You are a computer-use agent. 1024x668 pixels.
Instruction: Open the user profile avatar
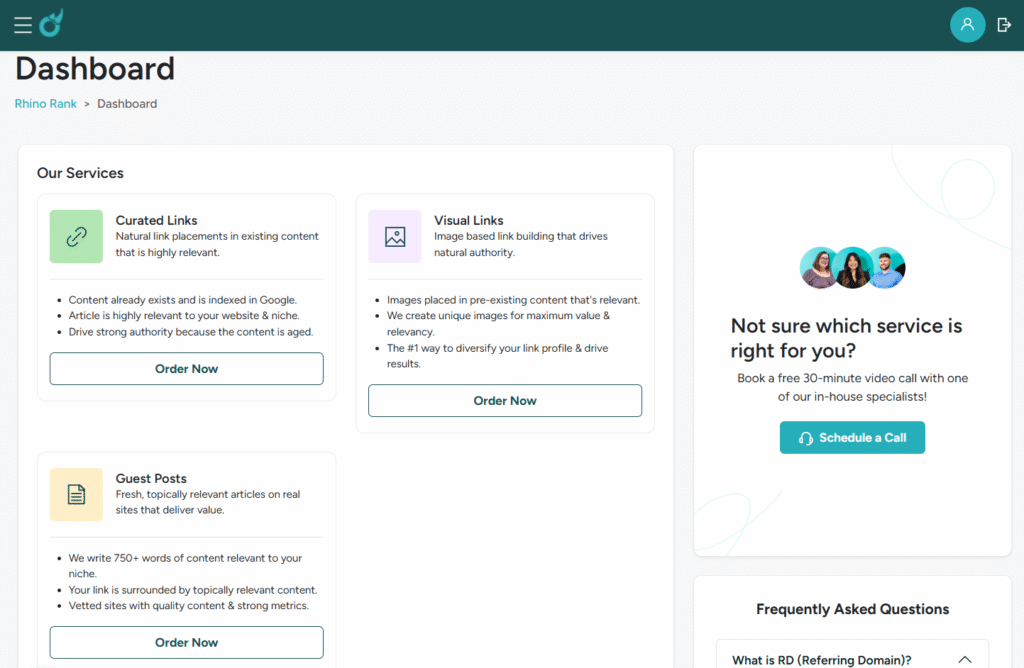[x=967, y=25]
